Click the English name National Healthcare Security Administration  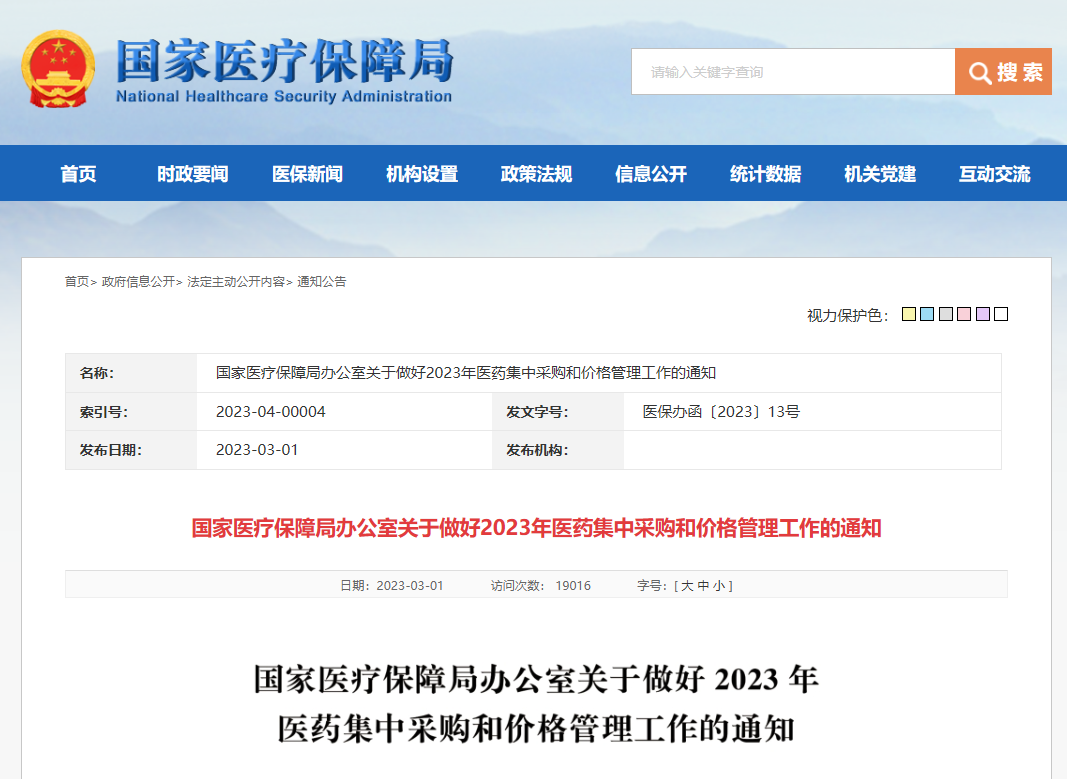tap(284, 97)
